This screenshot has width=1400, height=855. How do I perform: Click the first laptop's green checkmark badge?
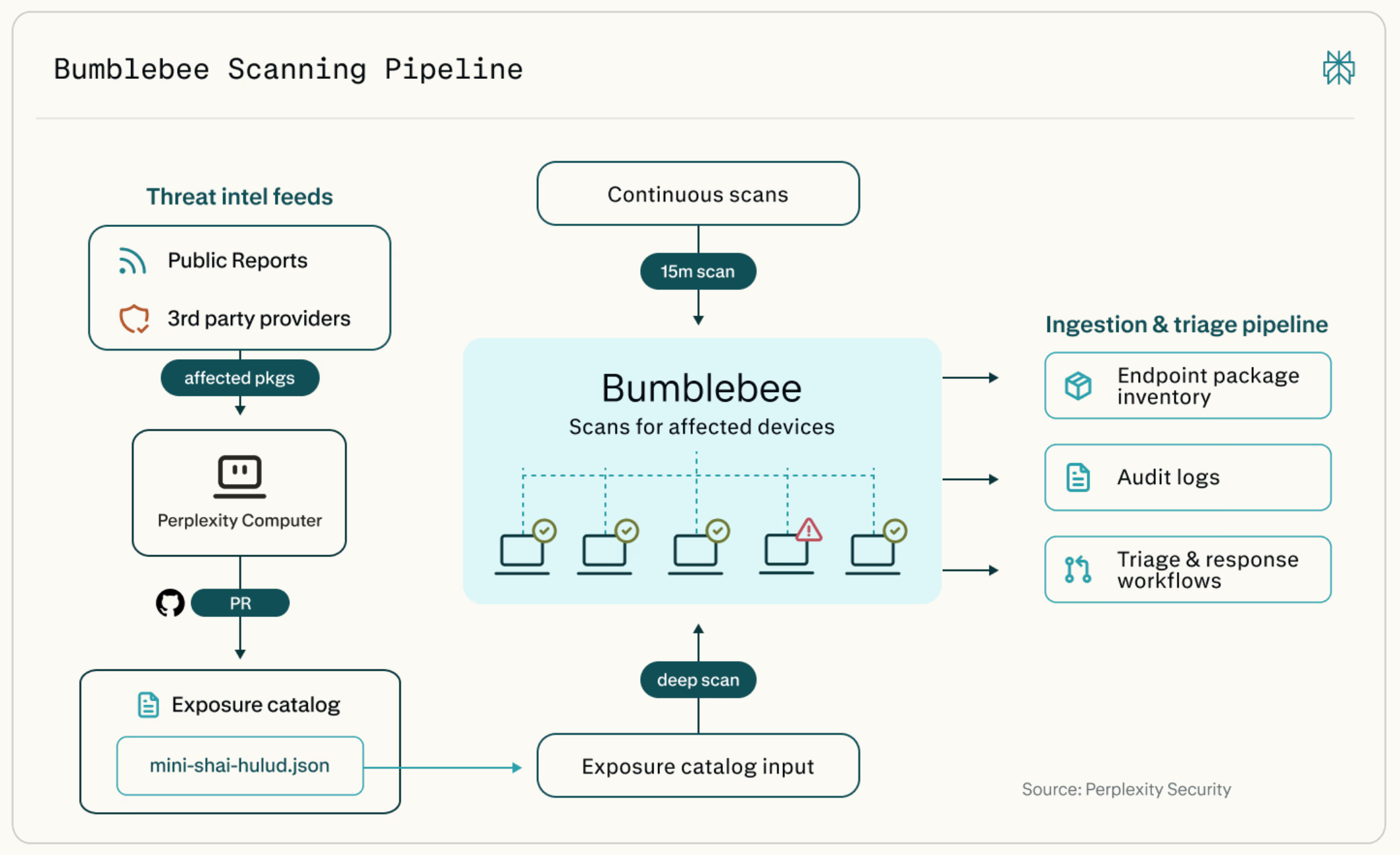(x=545, y=531)
